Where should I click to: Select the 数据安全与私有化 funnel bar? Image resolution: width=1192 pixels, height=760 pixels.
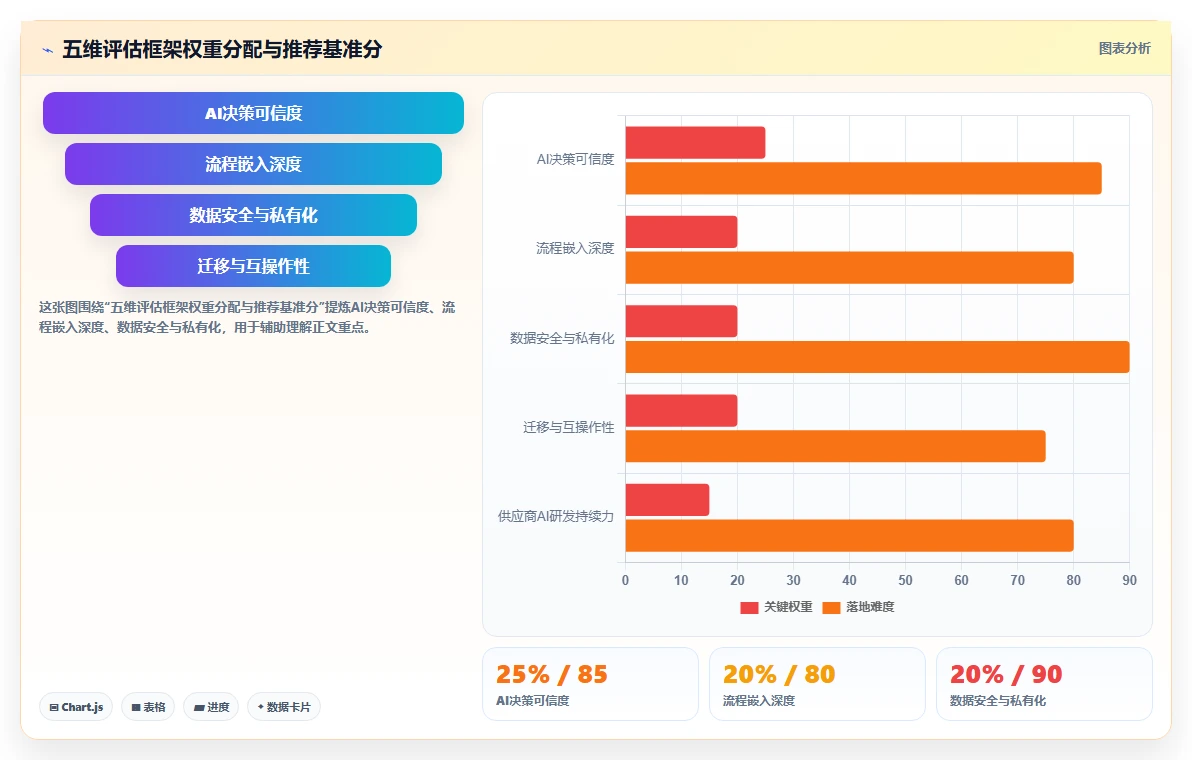click(x=253, y=215)
